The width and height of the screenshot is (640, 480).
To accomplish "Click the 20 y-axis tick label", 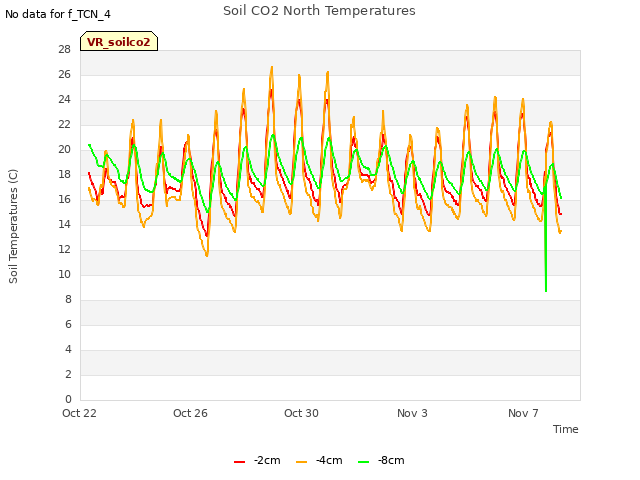I will (x=64, y=150).
